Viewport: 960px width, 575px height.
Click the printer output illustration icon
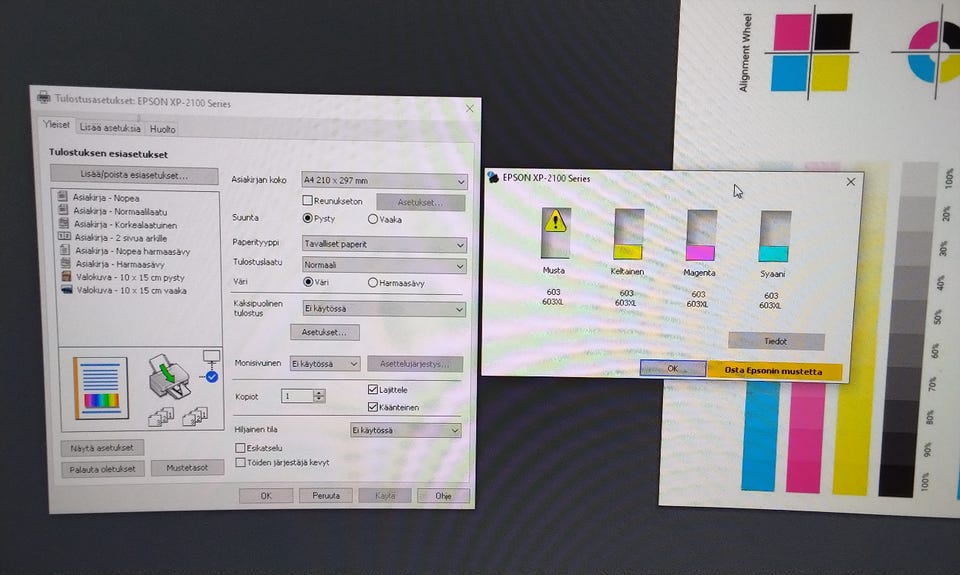click(x=168, y=377)
